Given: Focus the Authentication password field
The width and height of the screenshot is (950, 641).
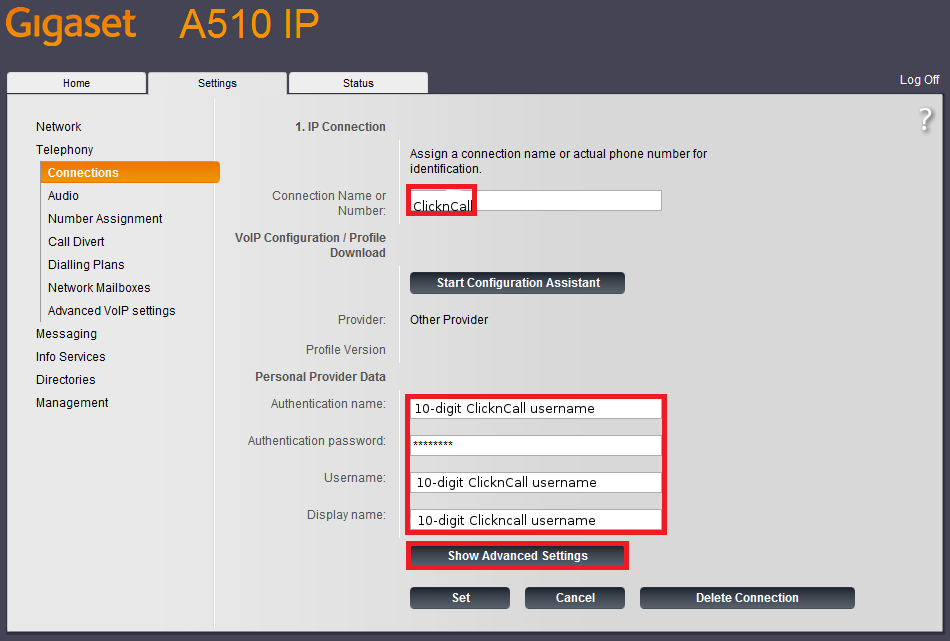Looking at the screenshot, I should [536, 445].
